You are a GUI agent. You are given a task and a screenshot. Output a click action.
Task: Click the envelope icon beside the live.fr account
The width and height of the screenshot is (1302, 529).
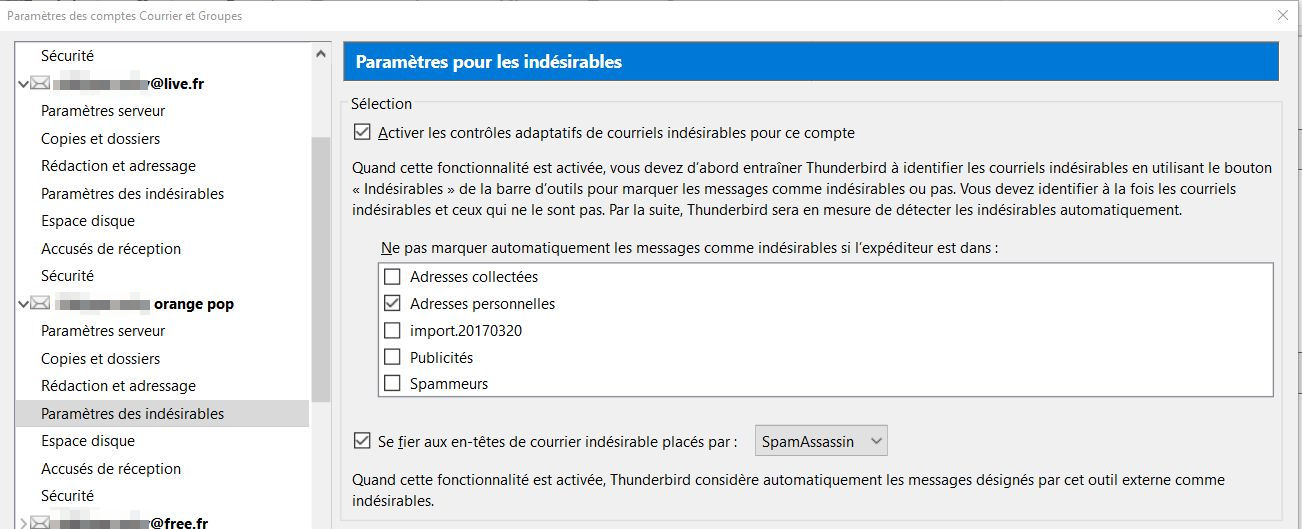[40, 84]
